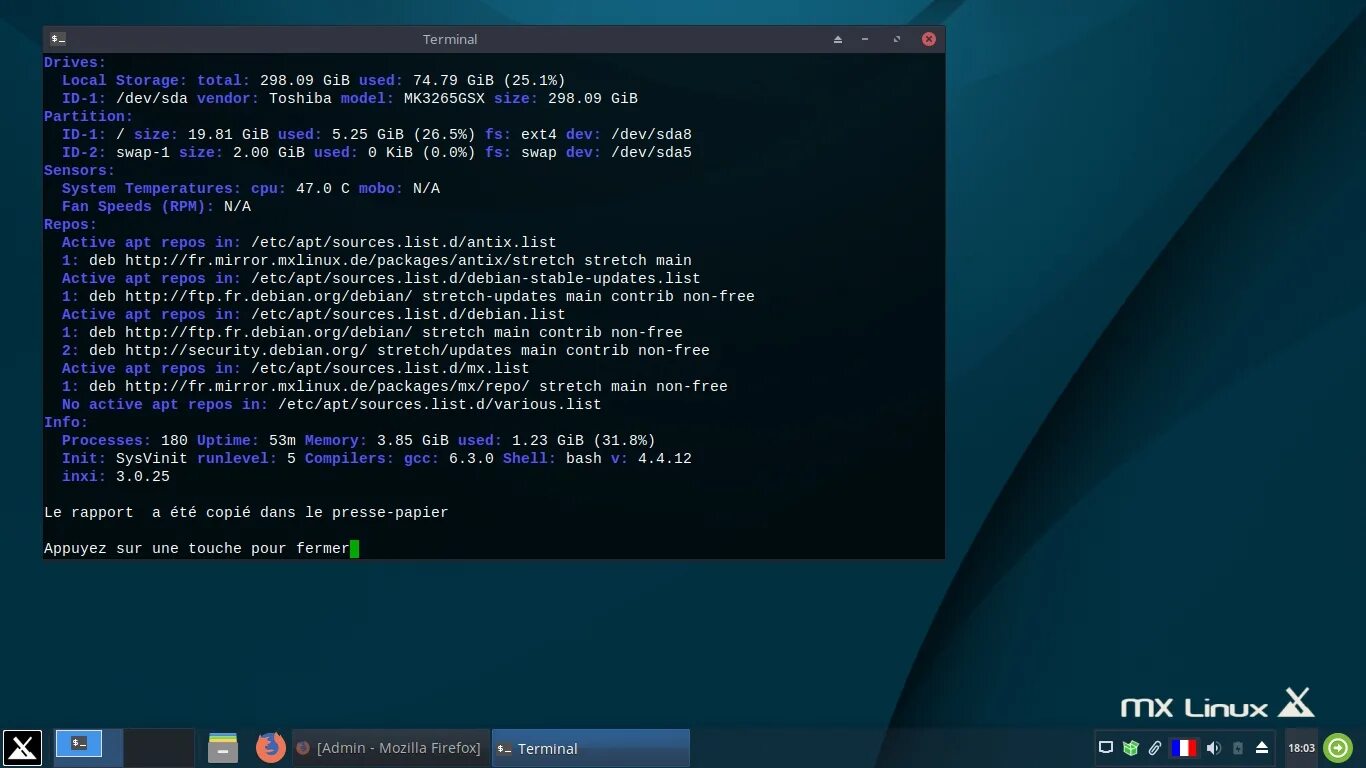Viewport: 1366px width, 768px height.
Task: Click the '47.0 C' cpu temperature
Action: (323, 188)
